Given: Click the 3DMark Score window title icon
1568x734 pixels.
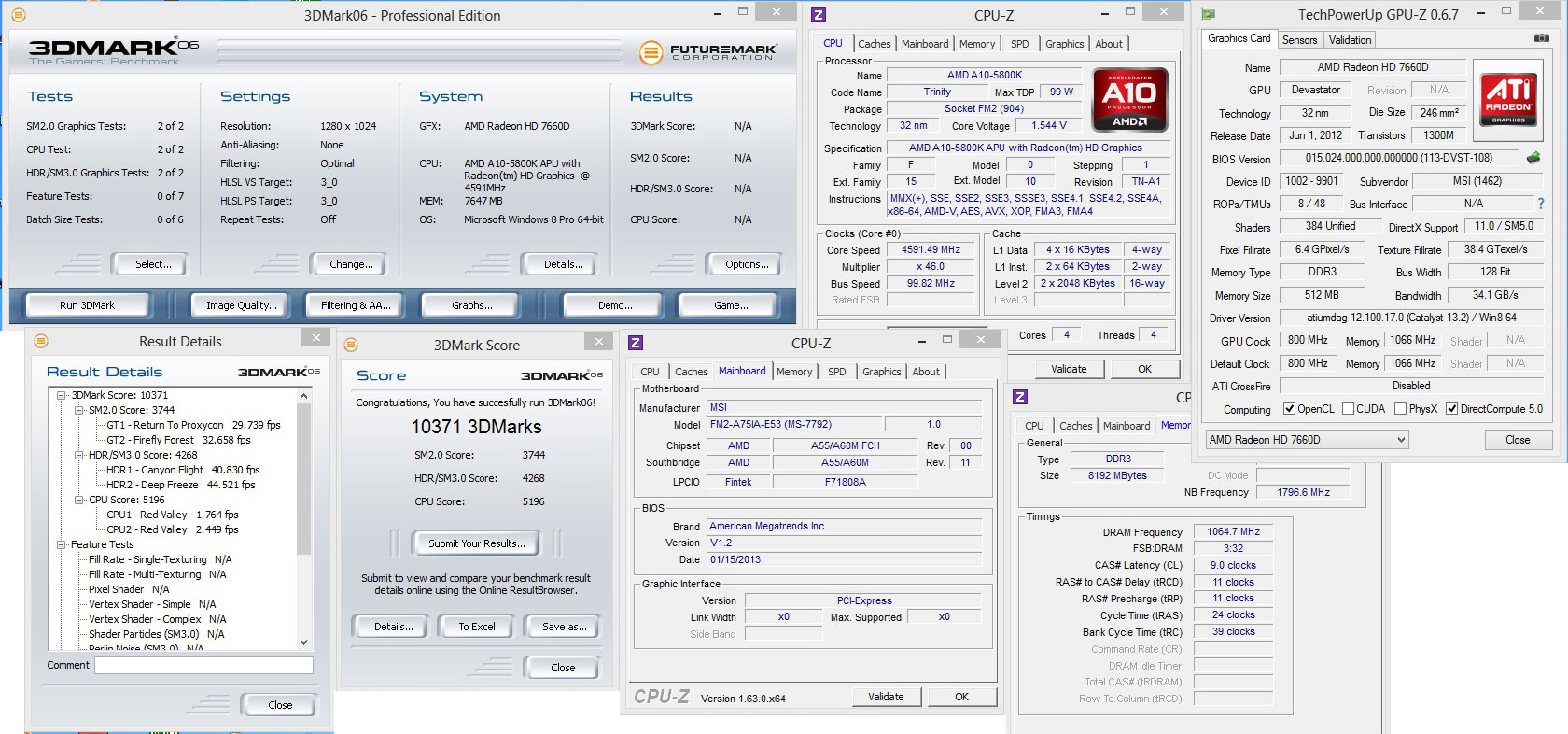Looking at the screenshot, I should click(x=351, y=345).
